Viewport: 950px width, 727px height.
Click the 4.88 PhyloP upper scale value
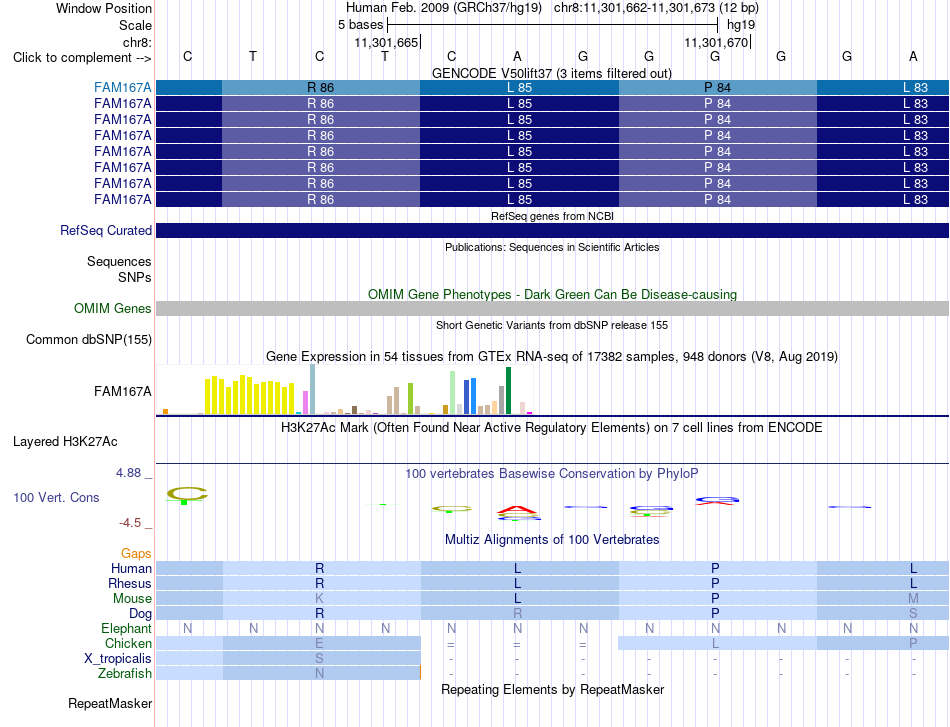(128, 473)
